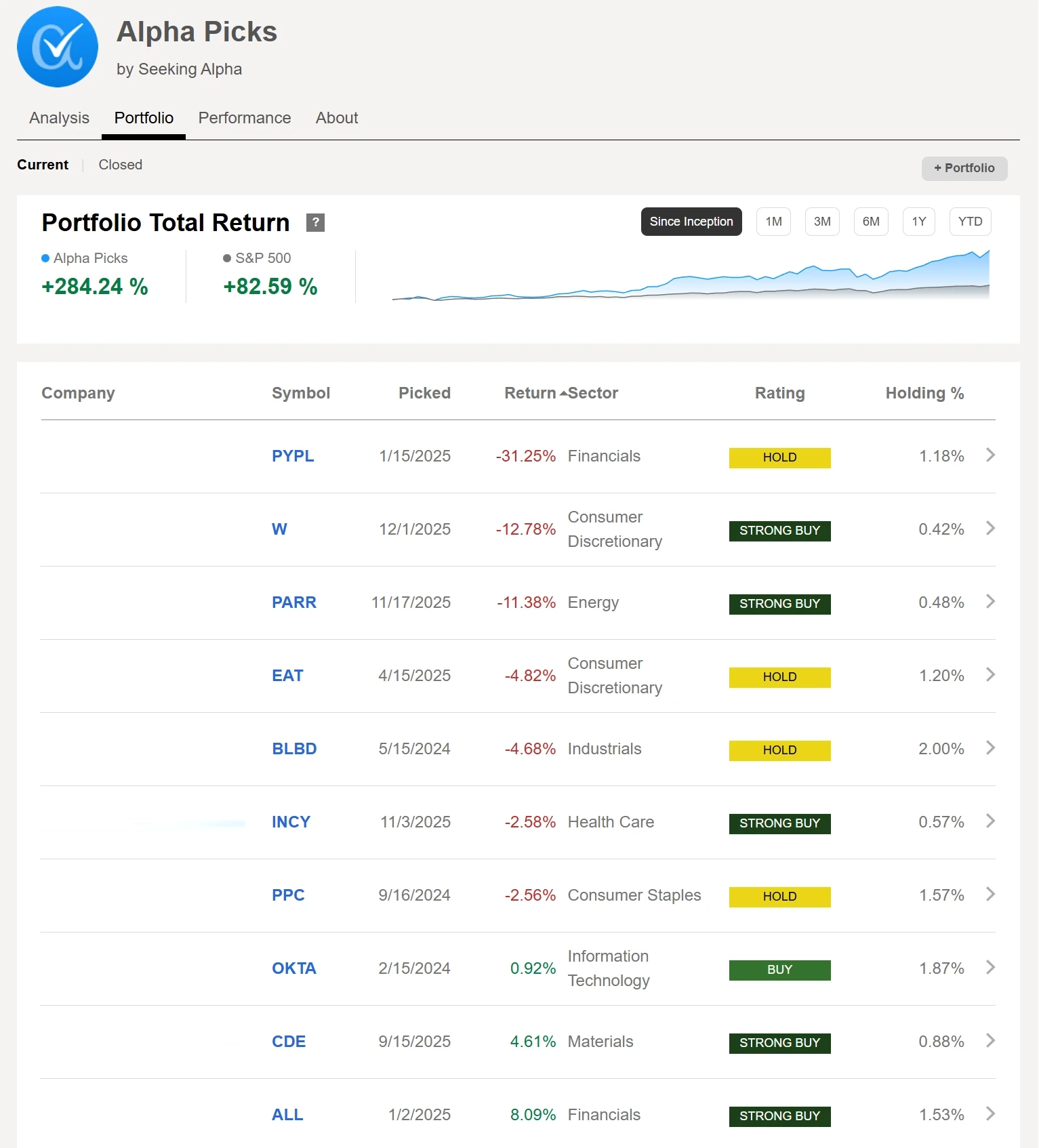Image resolution: width=1039 pixels, height=1148 pixels.
Task: Click the arrow on the CDE row
Action: pyautogui.click(x=990, y=1041)
